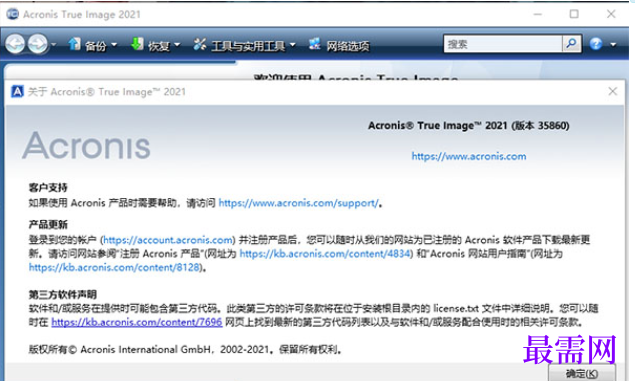Click the blue help question icon
Screen dimensions: 635x381
pyautogui.click(x=596, y=44)
